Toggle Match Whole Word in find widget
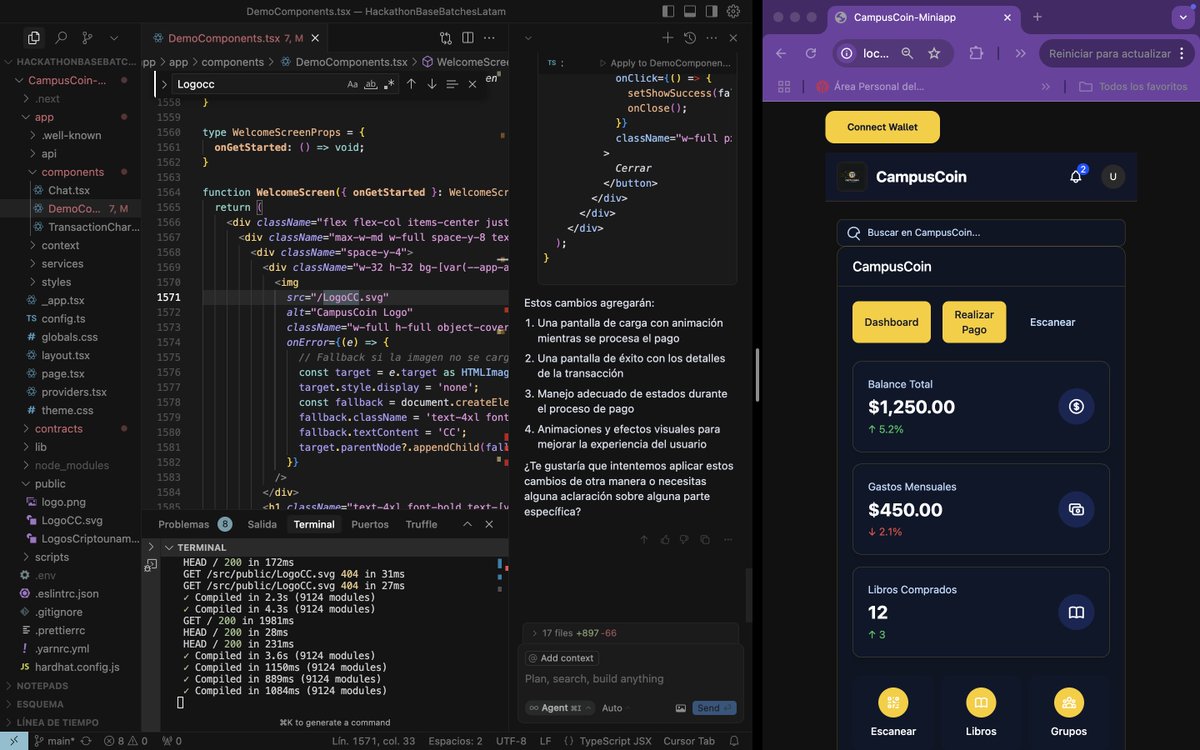 [371, 84]
